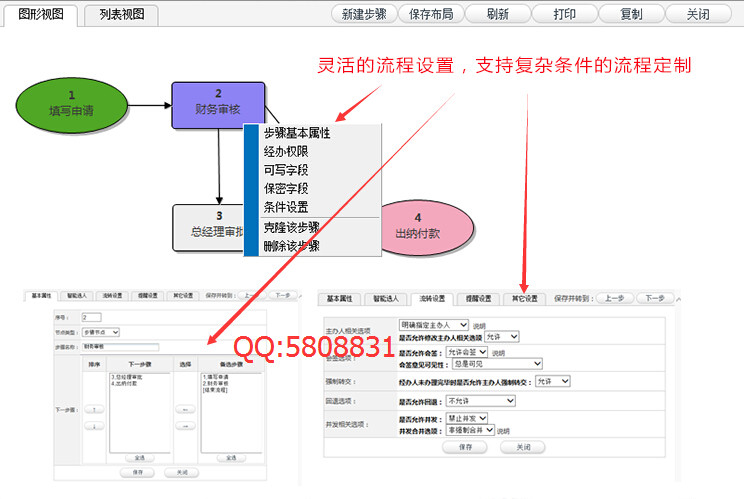Select the pink node 4 出纳付款
Viewport: 744px width, 499px height.
point(426,228)
